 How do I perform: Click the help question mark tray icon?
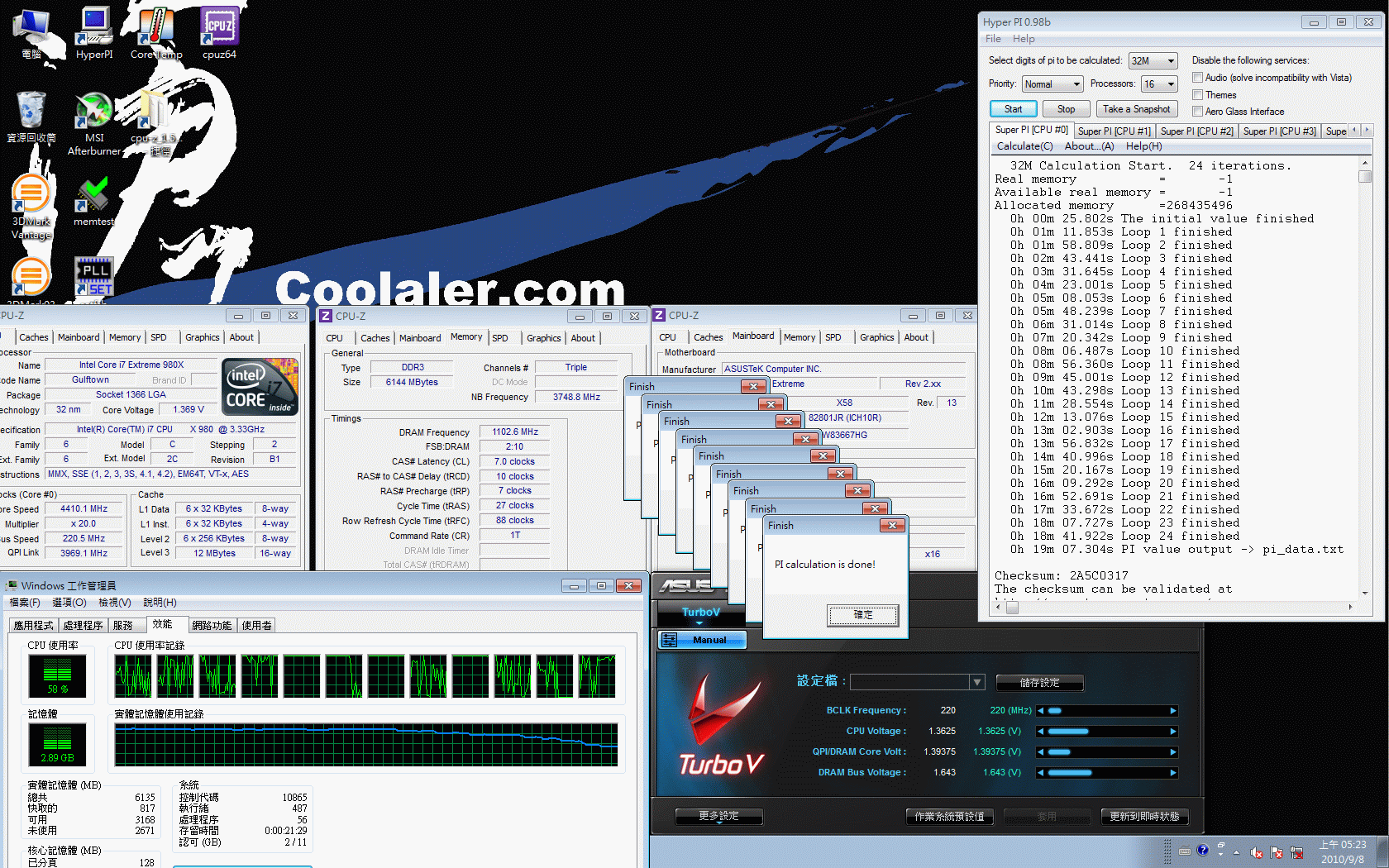(x=1203, y=850)
